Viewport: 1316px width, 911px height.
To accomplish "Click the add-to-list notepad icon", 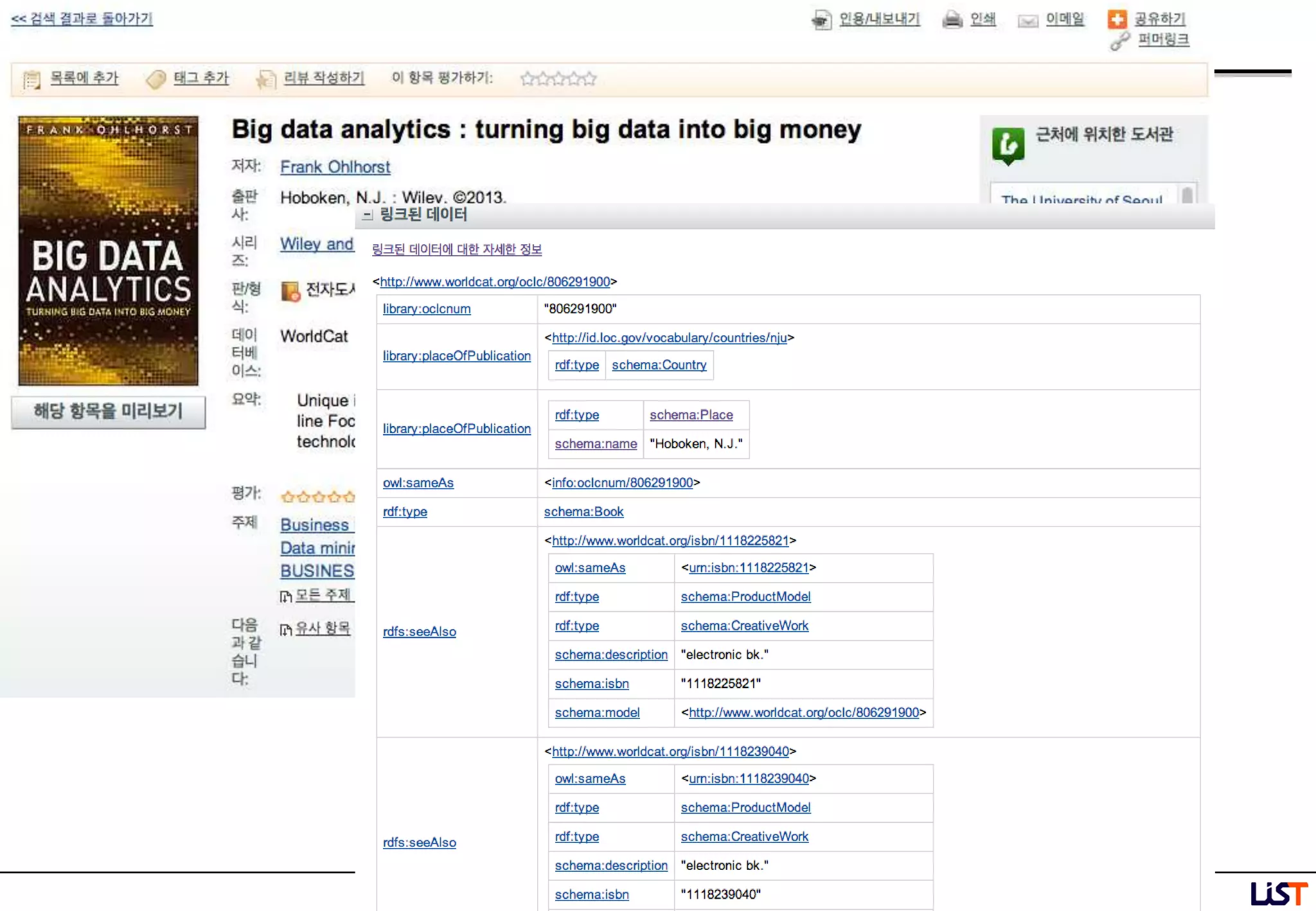I will [31, 79].
